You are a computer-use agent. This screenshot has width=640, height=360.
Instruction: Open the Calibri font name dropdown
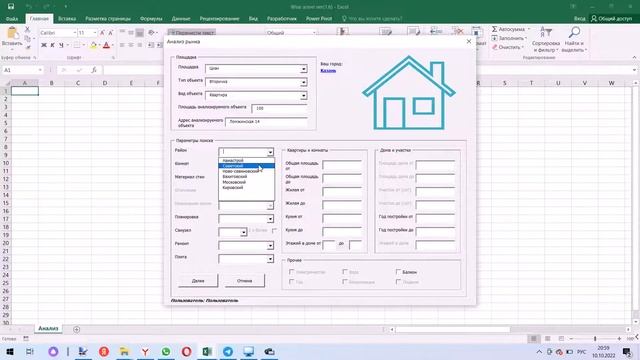click(x=75, y=33)
